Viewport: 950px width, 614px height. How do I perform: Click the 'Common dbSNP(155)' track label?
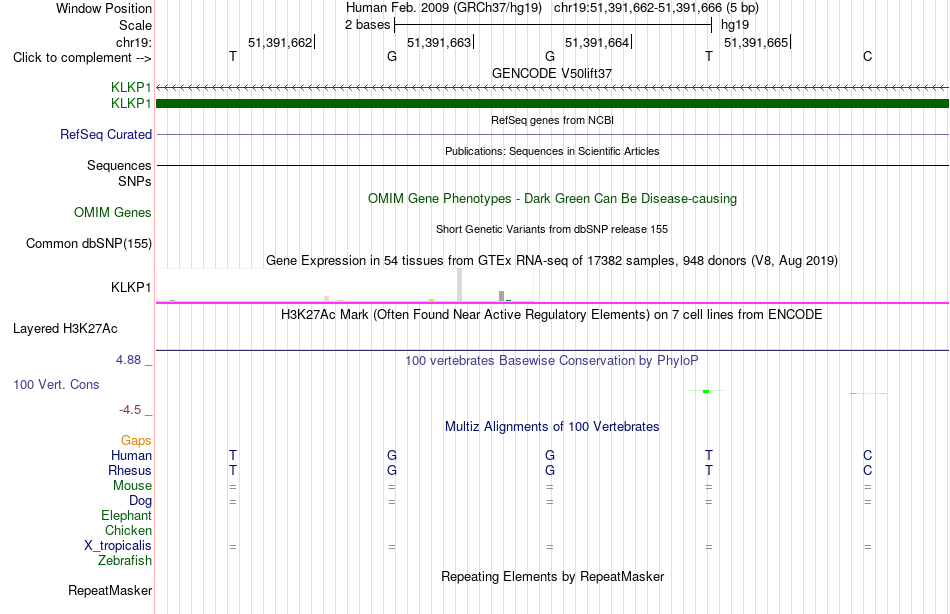click(89, 244)
